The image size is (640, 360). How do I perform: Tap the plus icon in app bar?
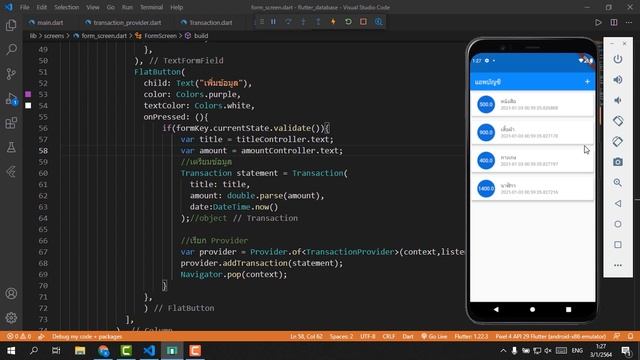(587, 82)
